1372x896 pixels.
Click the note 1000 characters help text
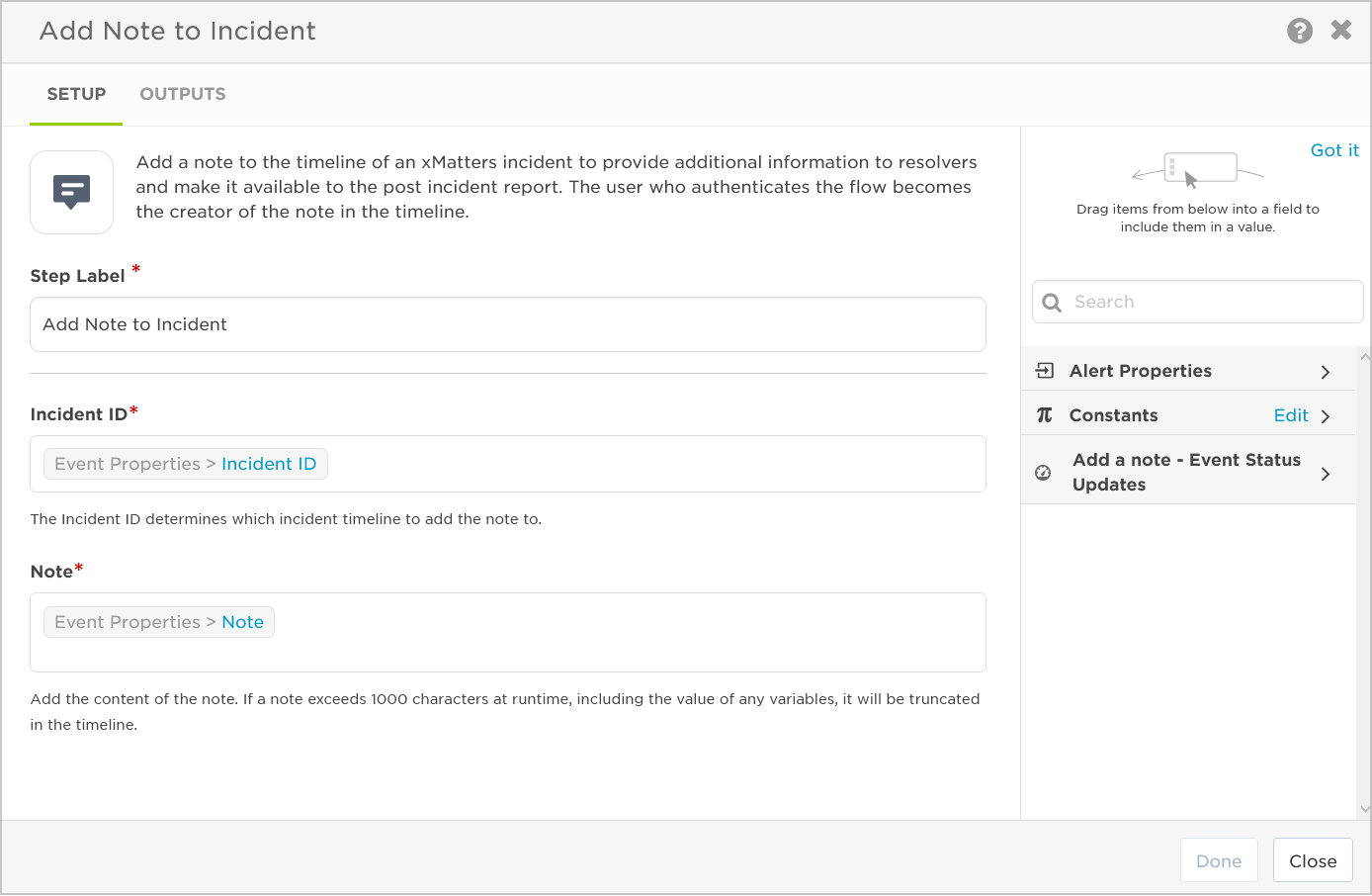point(505,711)
